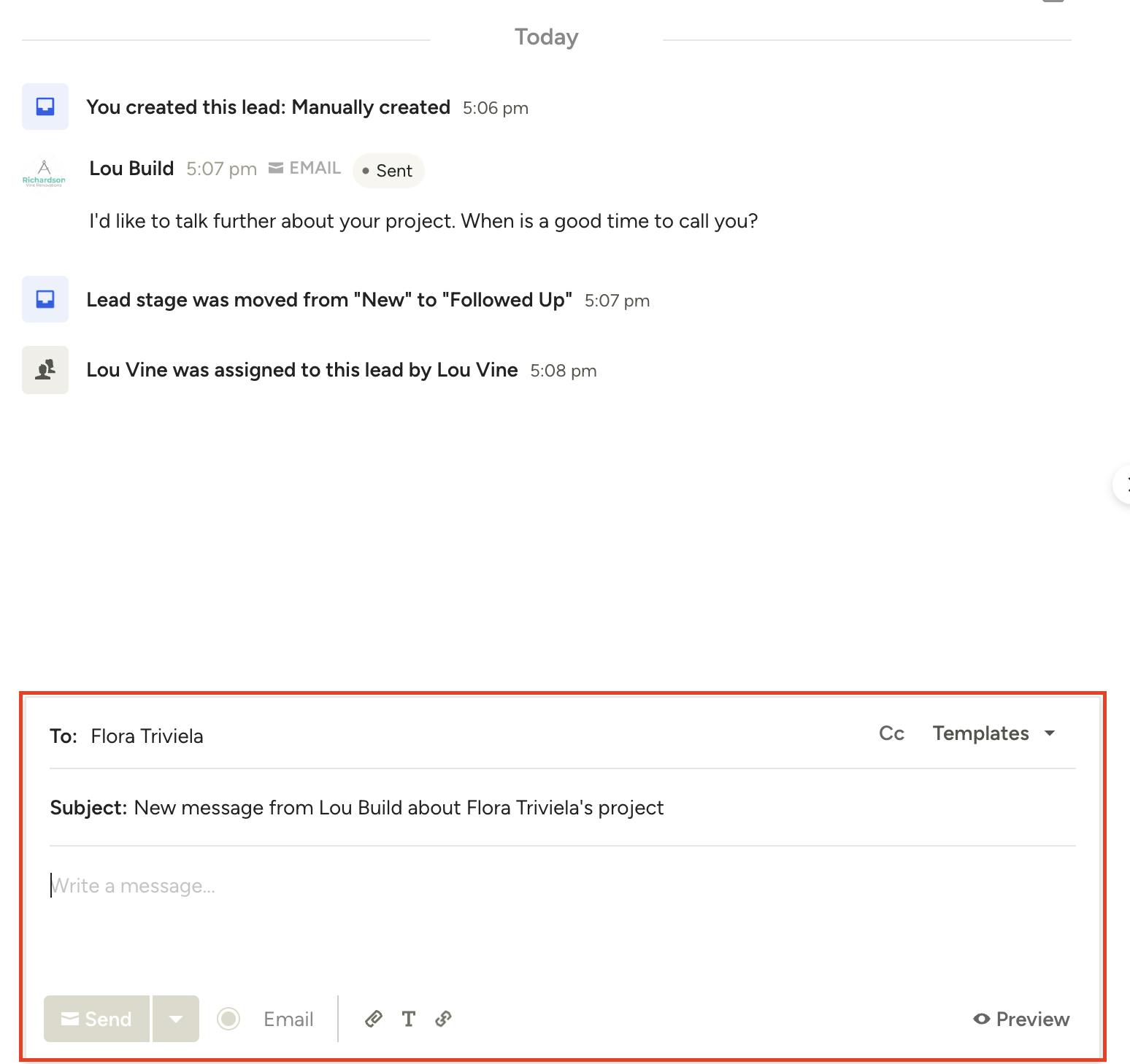Screen dimensions: 1130x1064
Task: Open the text formatting T icon
Action: (x=409, y=1019)
